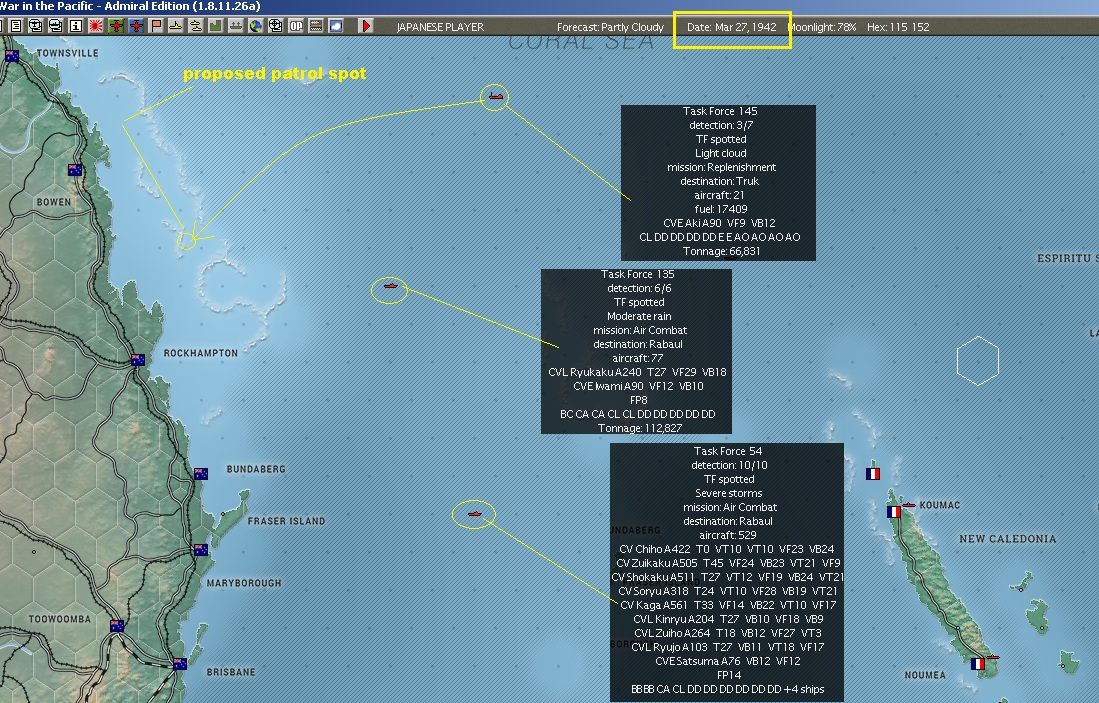Click the Bowen base flag
Screen dimensions: 1099x703
click(x=75, y=170)
